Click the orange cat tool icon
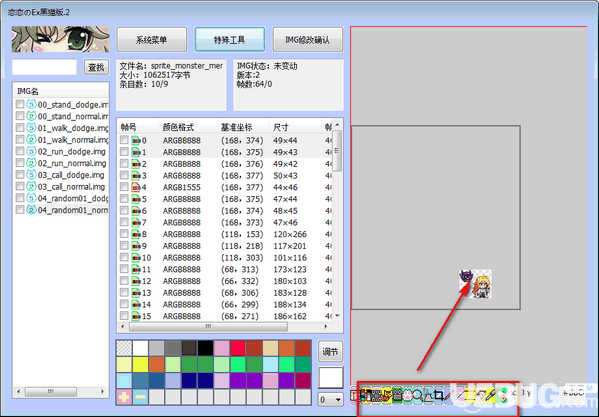This screenshot has width=599, height=417. click(x=387, y=395)
